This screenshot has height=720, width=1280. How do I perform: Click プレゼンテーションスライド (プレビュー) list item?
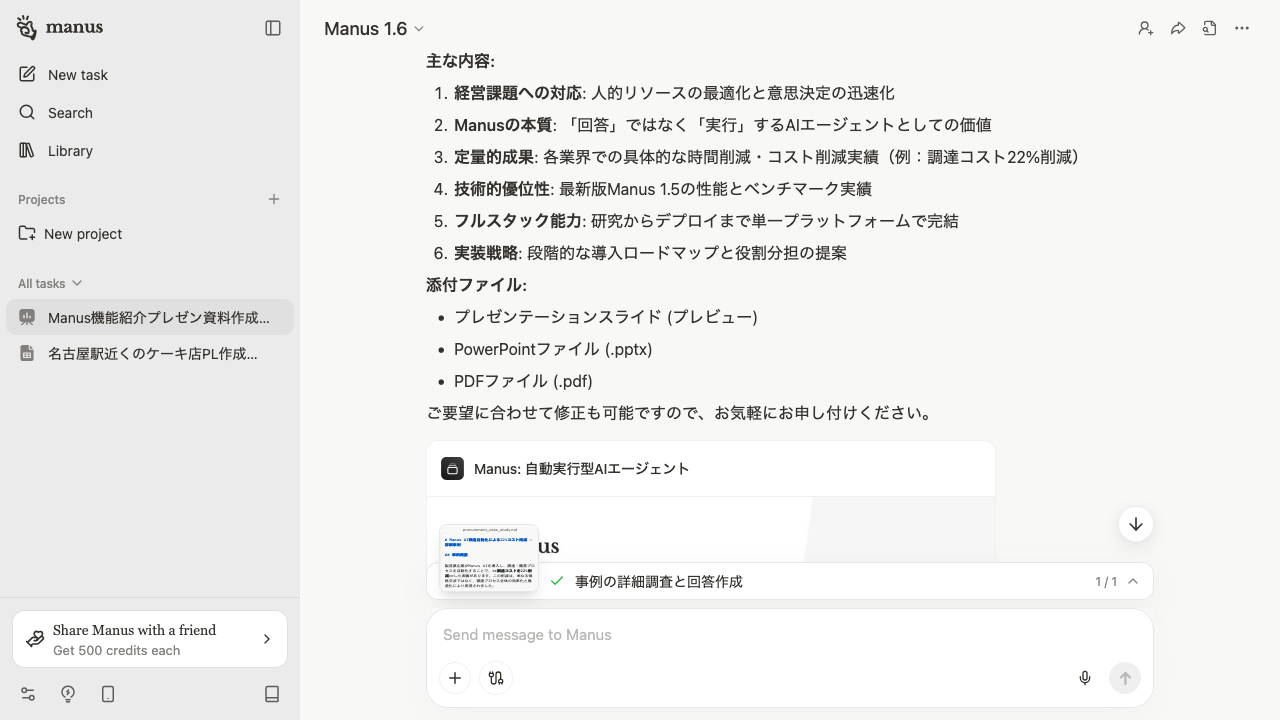(606, 317)
